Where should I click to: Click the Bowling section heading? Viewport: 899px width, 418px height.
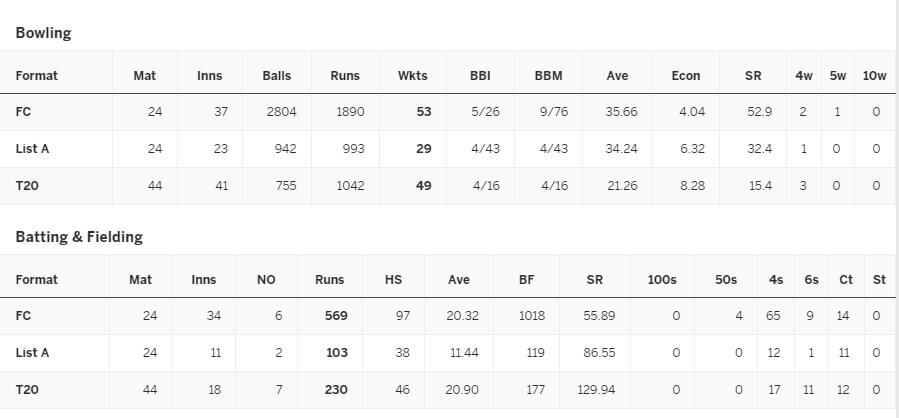click(x=44, y=33)
